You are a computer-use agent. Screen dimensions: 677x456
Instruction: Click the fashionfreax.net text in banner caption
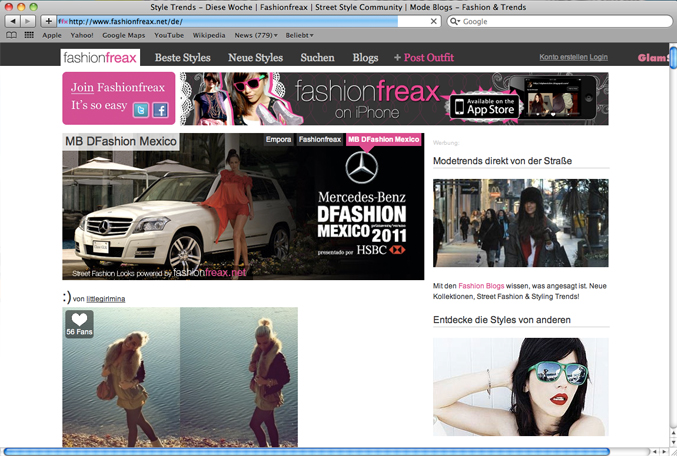(210, 273)
